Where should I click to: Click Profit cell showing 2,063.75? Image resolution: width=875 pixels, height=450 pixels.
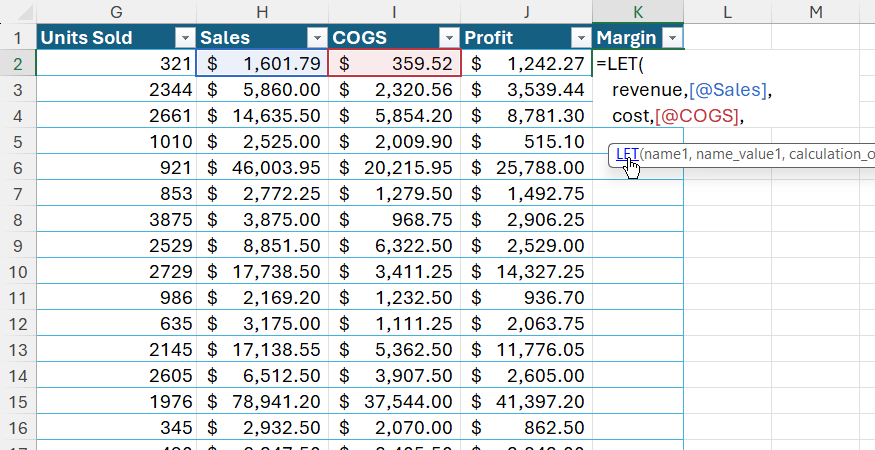click(526, 324)
